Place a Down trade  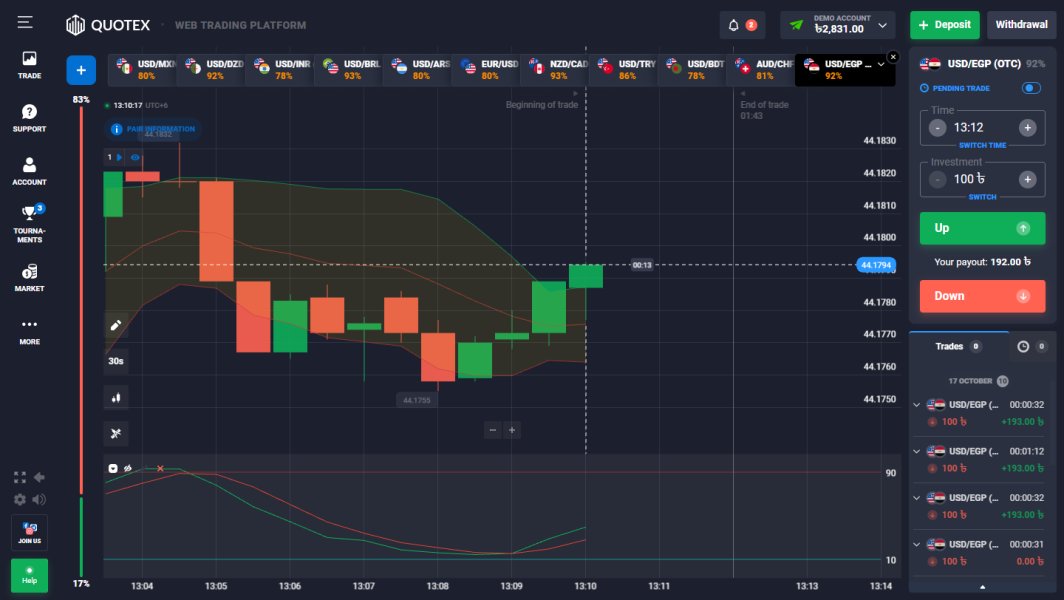982,296
